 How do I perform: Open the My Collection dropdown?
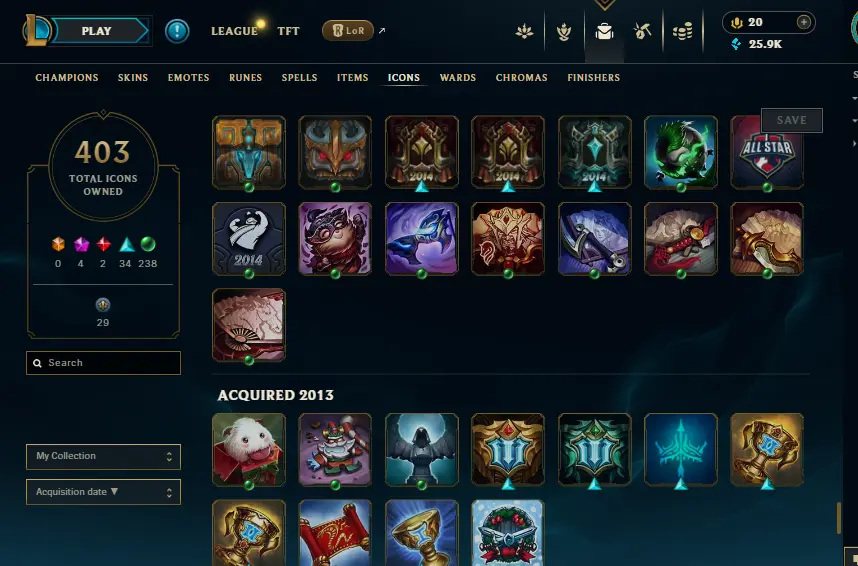click(x=103, y=457)
